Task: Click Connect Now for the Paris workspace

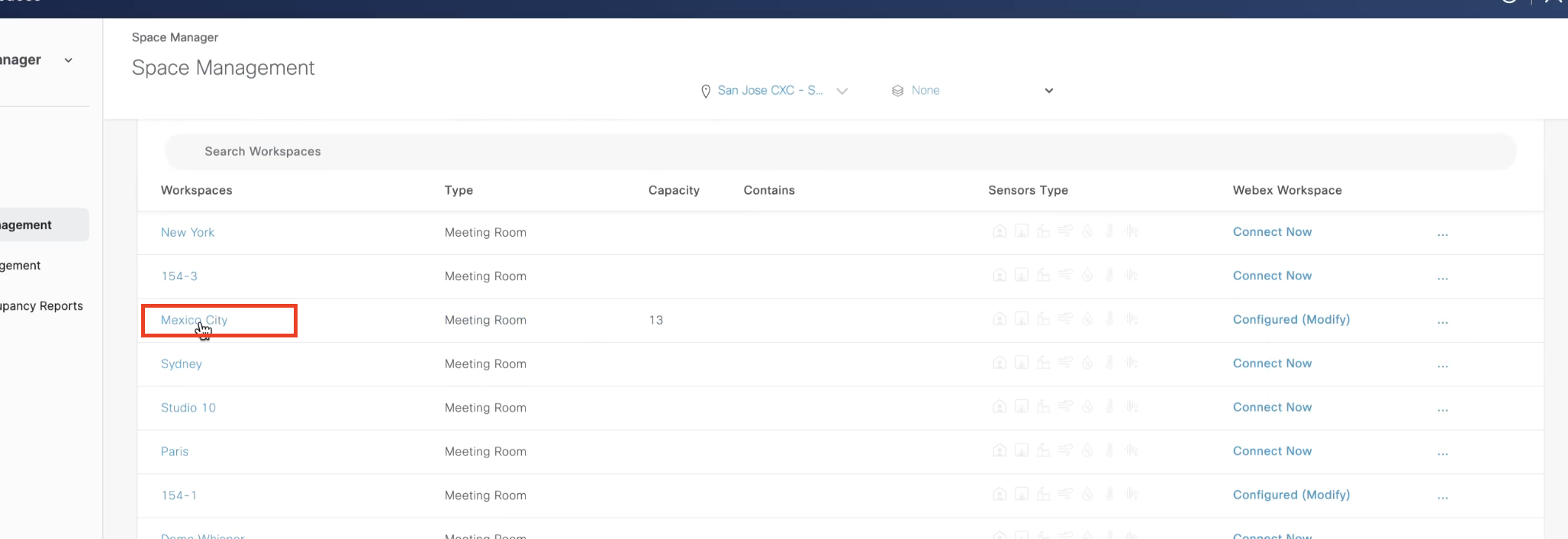Action: 1272,451
